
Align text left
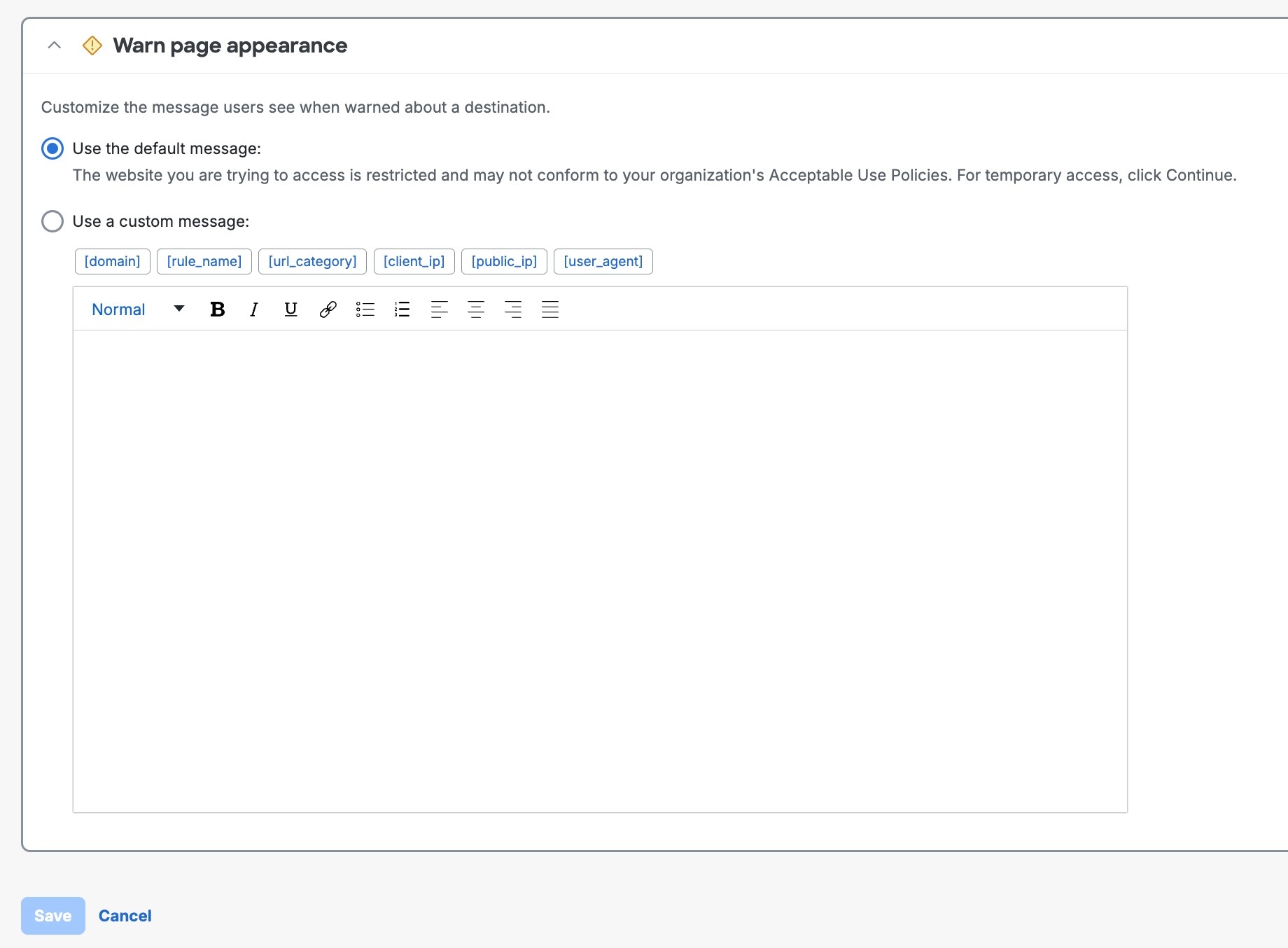pos(440,309)
